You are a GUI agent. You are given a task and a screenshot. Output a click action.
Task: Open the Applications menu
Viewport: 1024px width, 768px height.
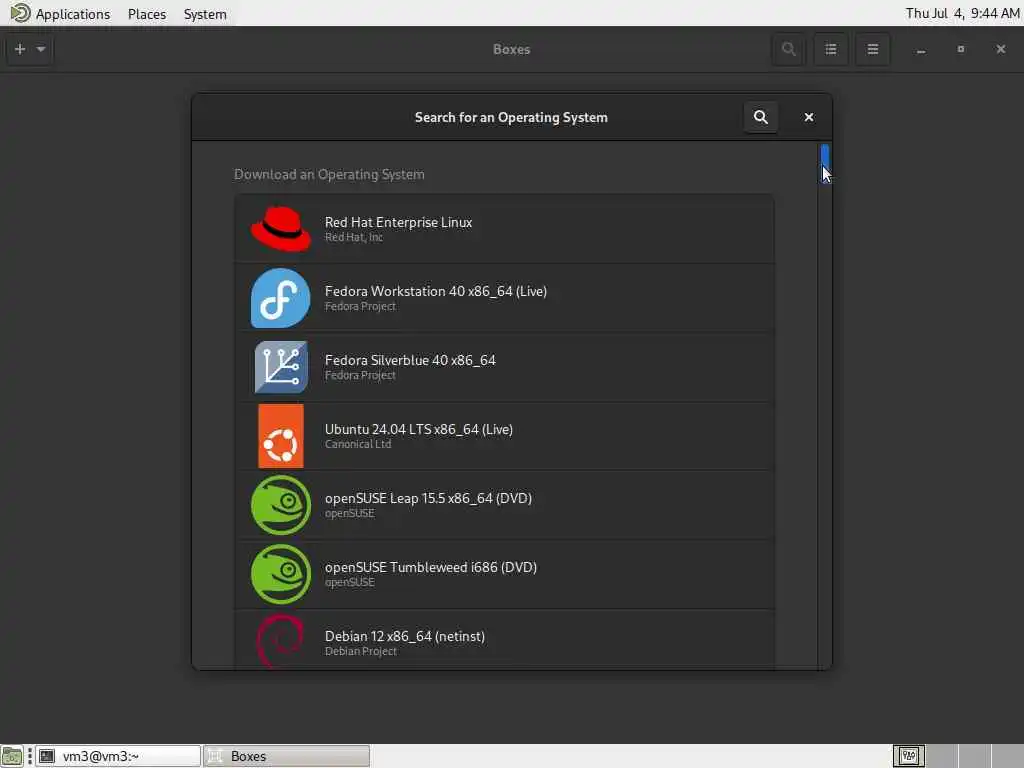point(72,14)
